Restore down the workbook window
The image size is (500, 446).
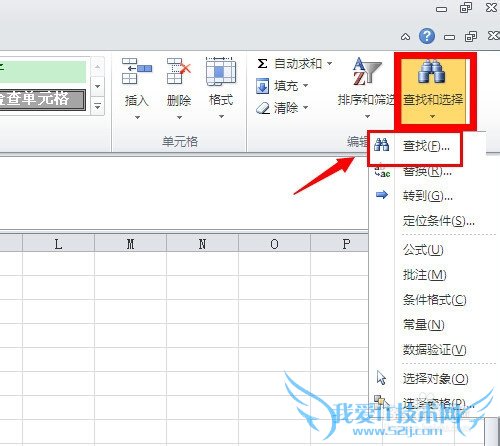471,36
